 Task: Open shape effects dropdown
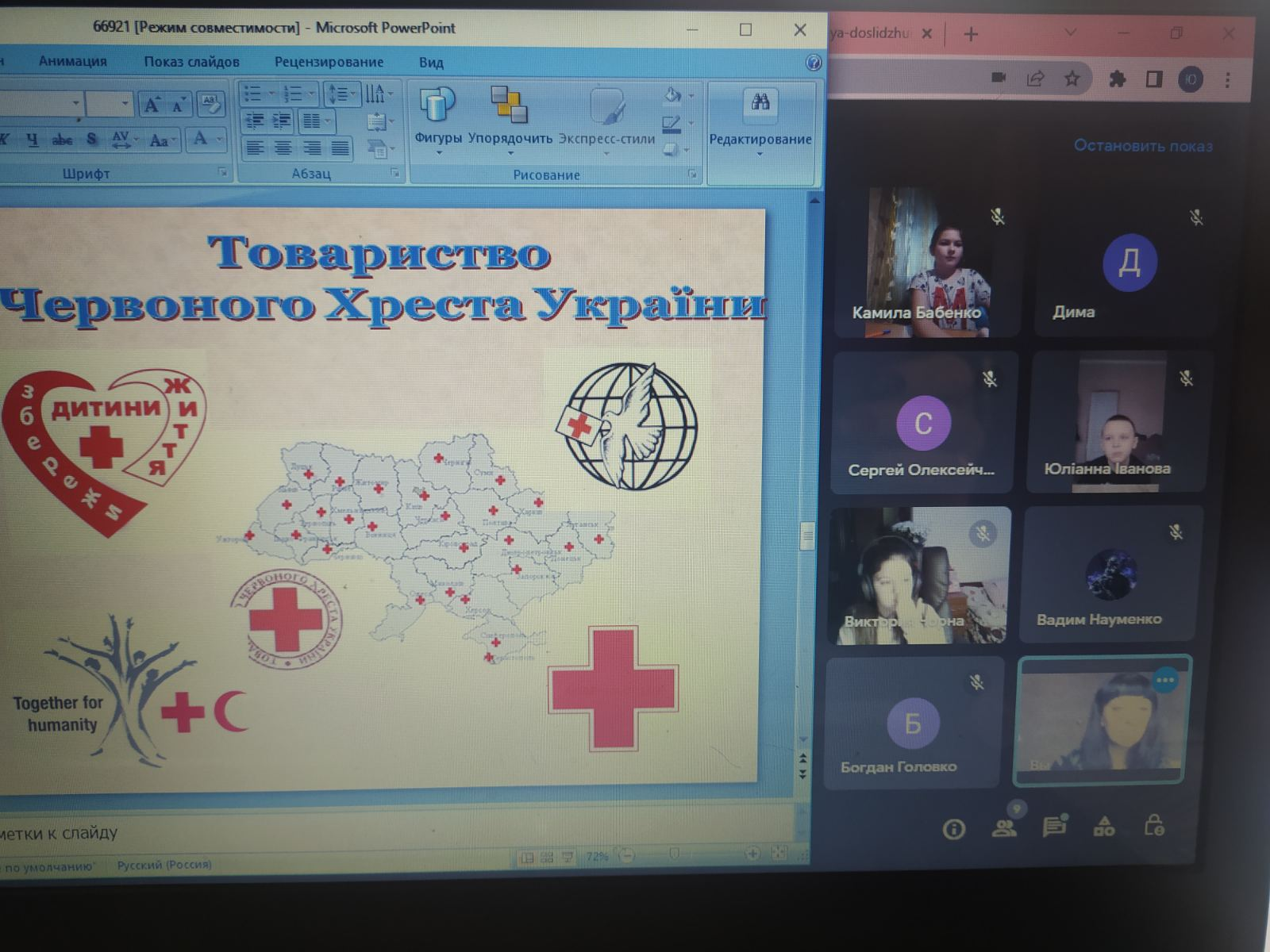[677, 149]
